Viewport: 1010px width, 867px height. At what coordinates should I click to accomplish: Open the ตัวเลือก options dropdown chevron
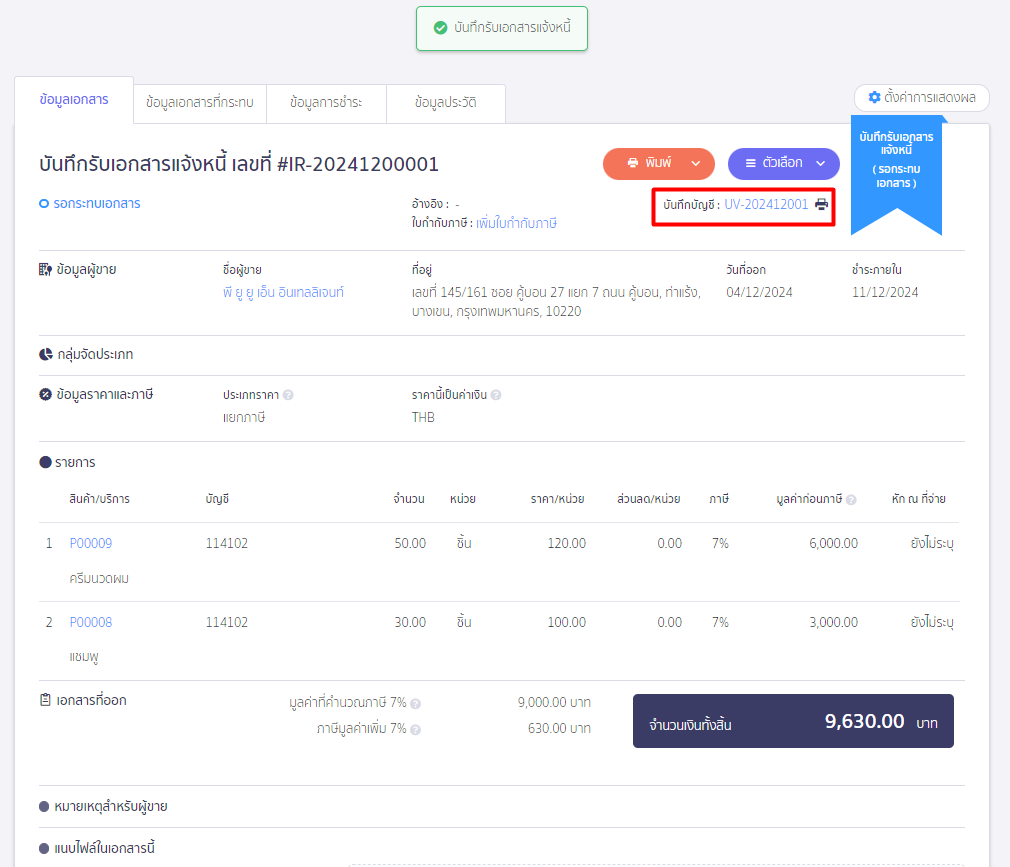tap(818, 163)
